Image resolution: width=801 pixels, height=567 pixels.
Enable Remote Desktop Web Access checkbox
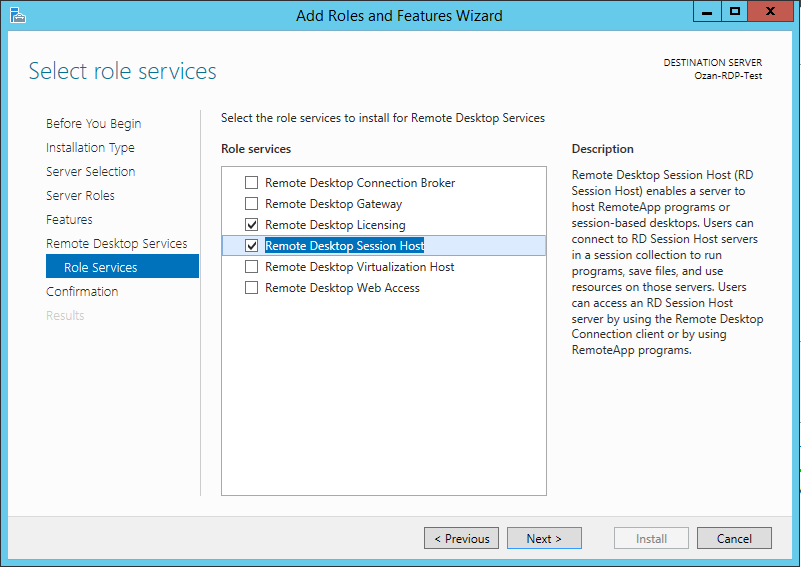tap(252, 288)
